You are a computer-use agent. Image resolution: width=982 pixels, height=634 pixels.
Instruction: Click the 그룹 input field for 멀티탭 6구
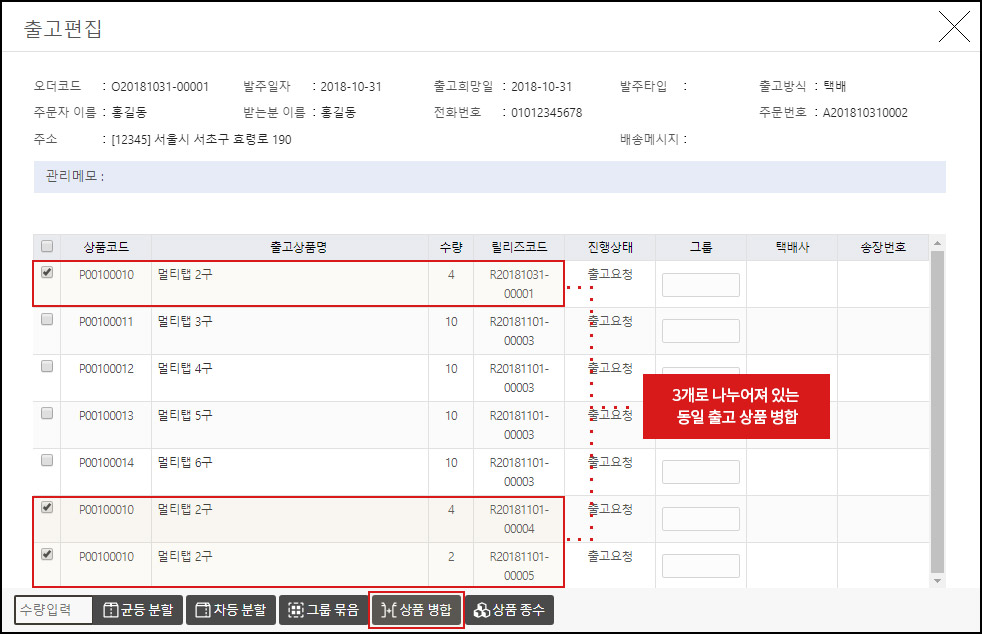(x=700, y=472)
